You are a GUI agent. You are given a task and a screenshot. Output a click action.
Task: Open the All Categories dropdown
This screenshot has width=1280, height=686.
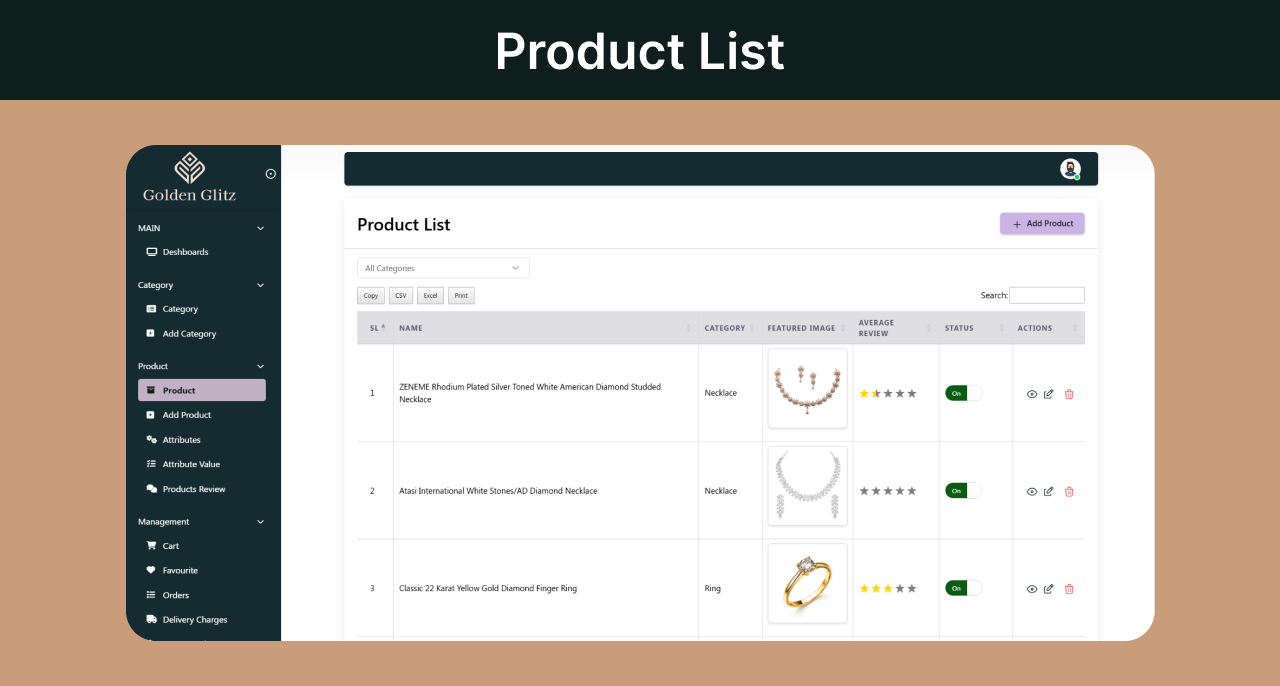(x=443, y=268)
